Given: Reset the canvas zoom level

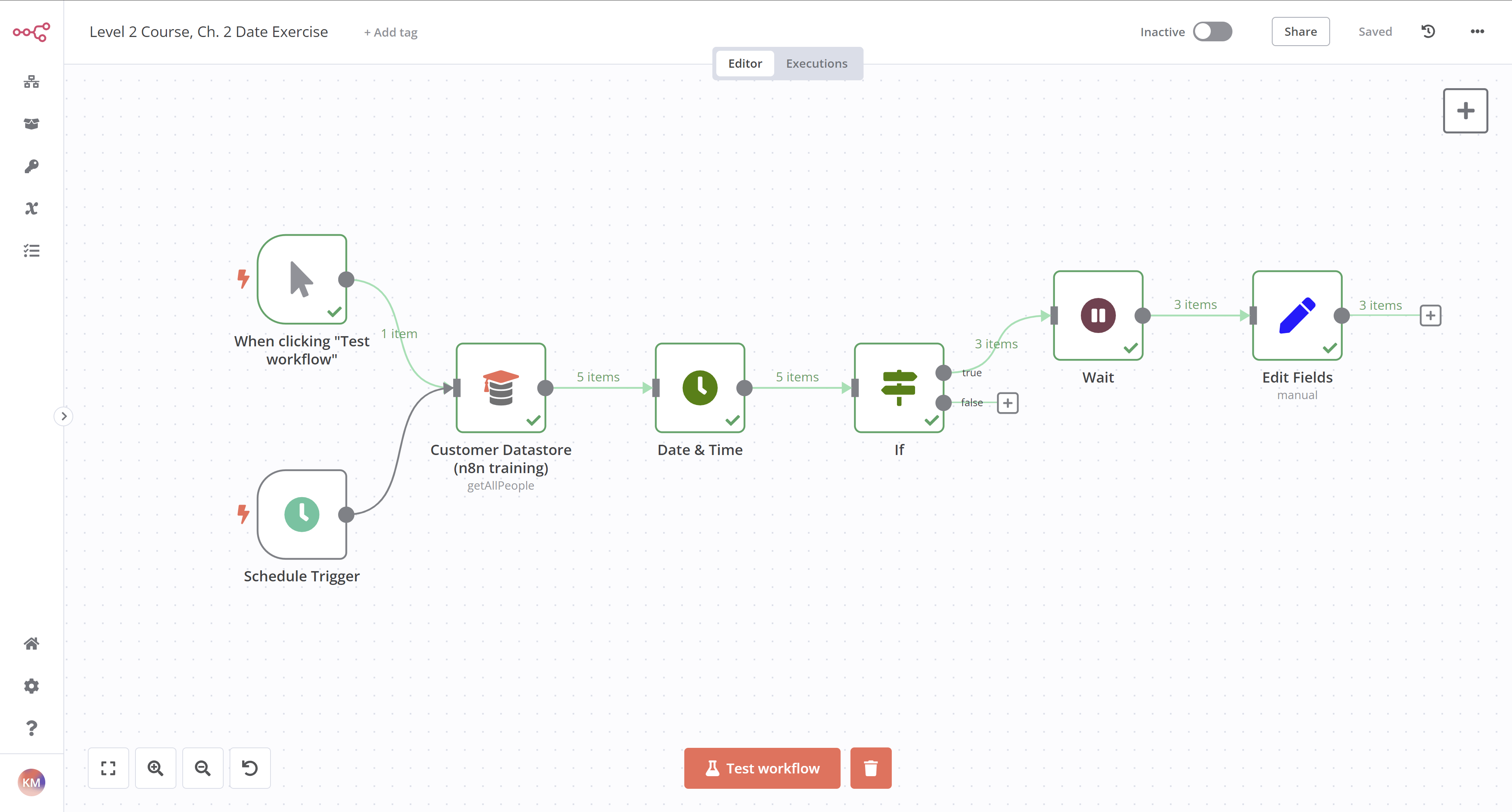Looking at the screenshot, I should (x=250, y=768).
